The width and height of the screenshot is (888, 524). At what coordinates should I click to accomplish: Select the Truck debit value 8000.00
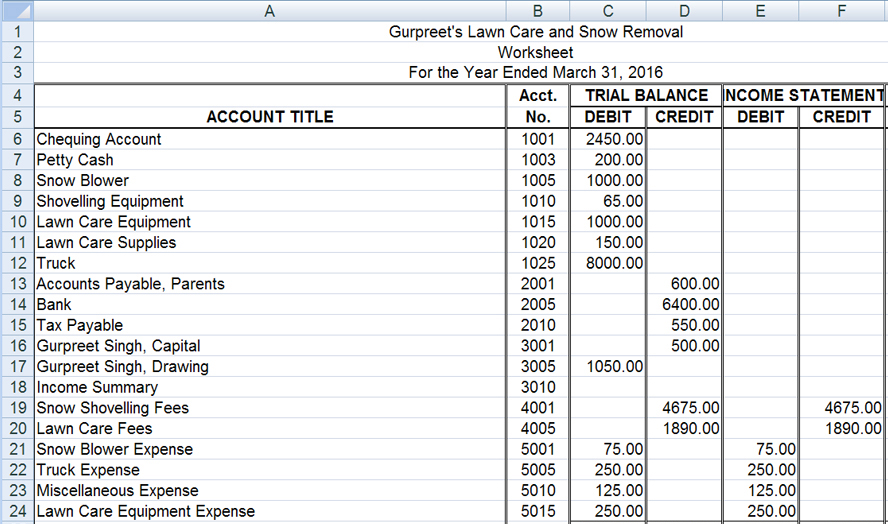point(608,263)
